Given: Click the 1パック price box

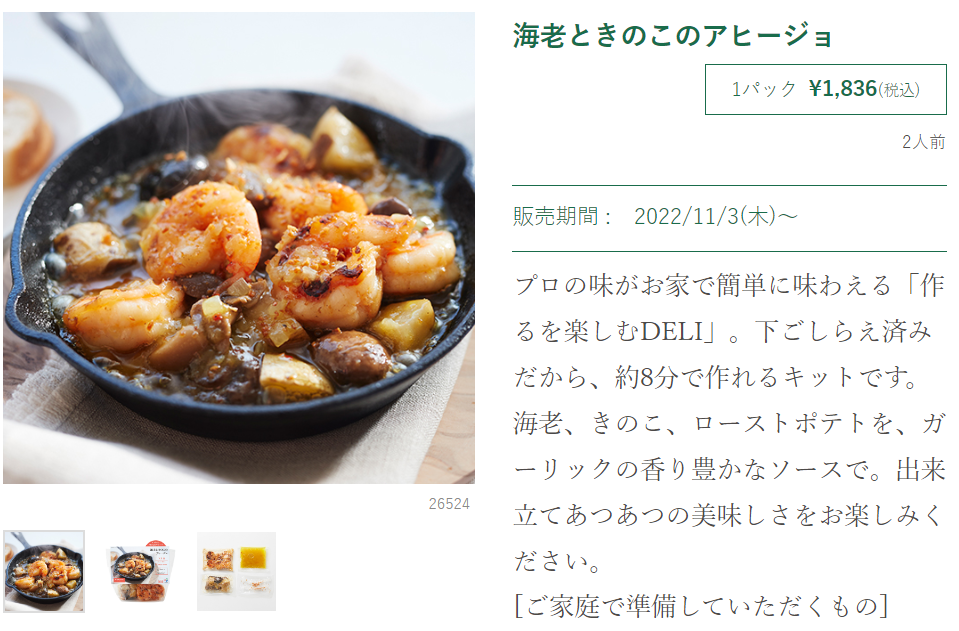Looking at the screenshot, I should click(x=826, y=89).
